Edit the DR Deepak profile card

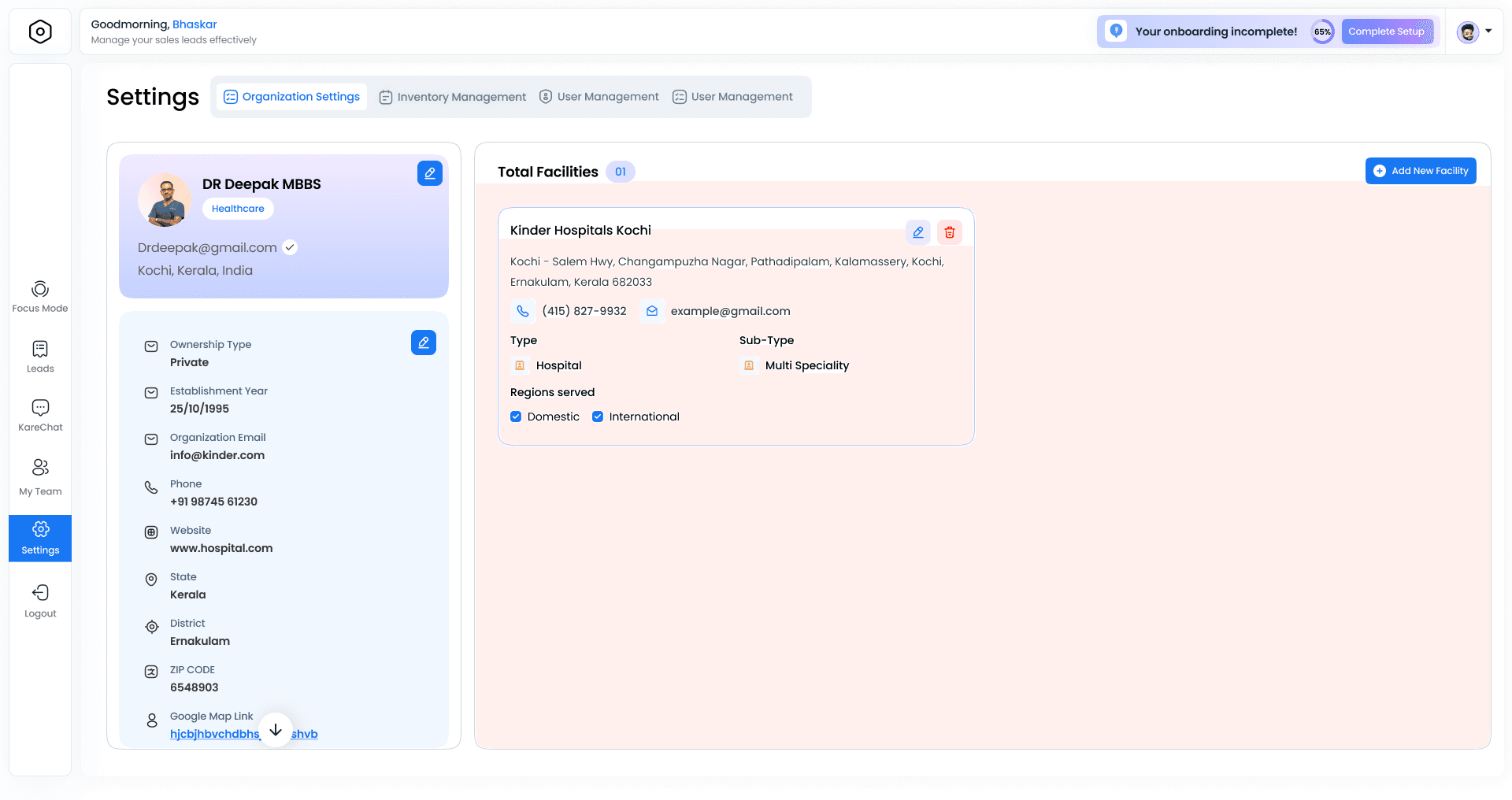(430, 173)
